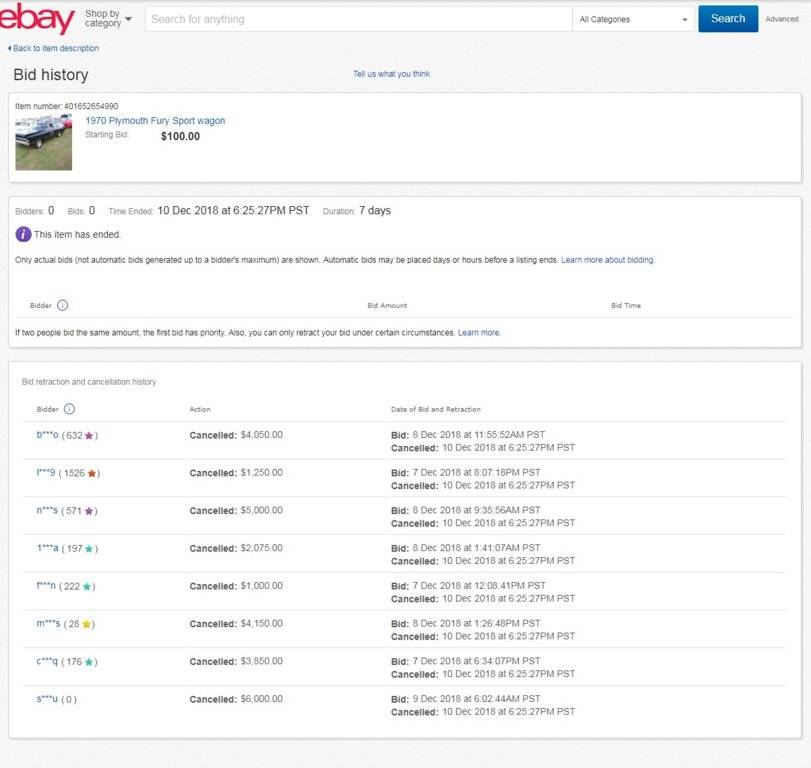Click the purple star beside bidder b***o
The width and height of the screenshot is (811, 768).
click(89, 435)
